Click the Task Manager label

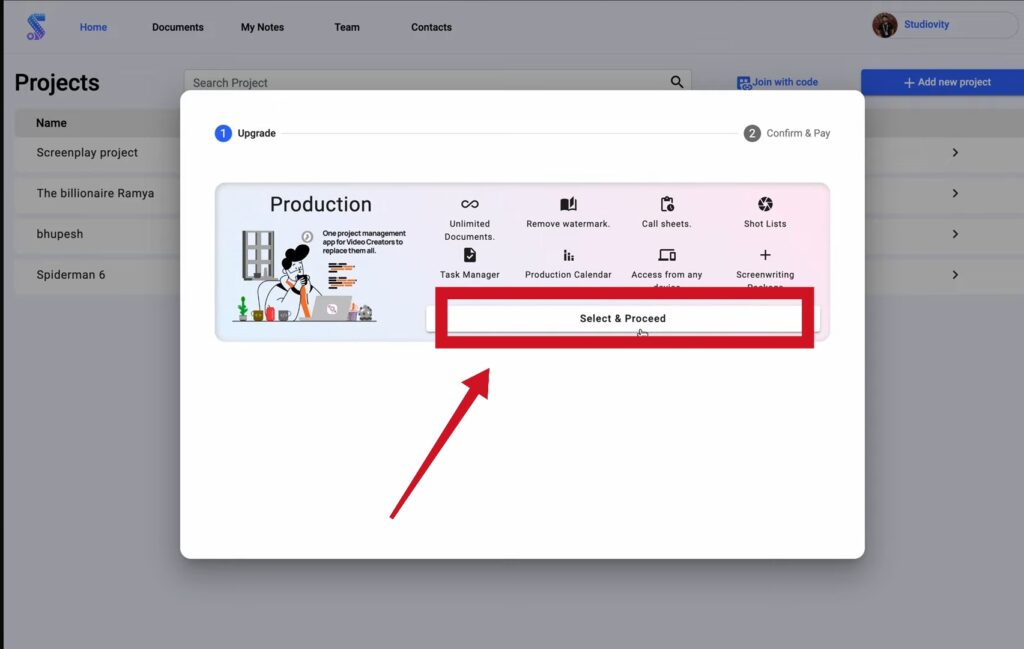[x=470, y=275]
